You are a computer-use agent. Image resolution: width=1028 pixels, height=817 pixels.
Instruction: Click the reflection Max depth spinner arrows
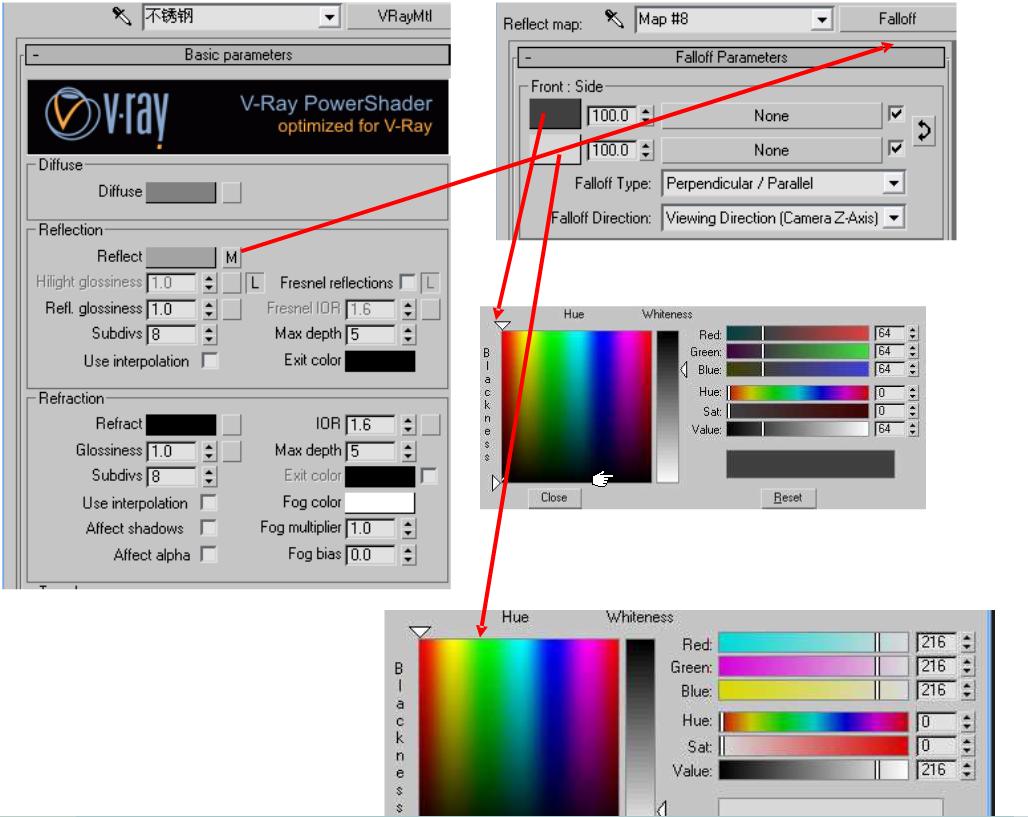pos(408,334)
